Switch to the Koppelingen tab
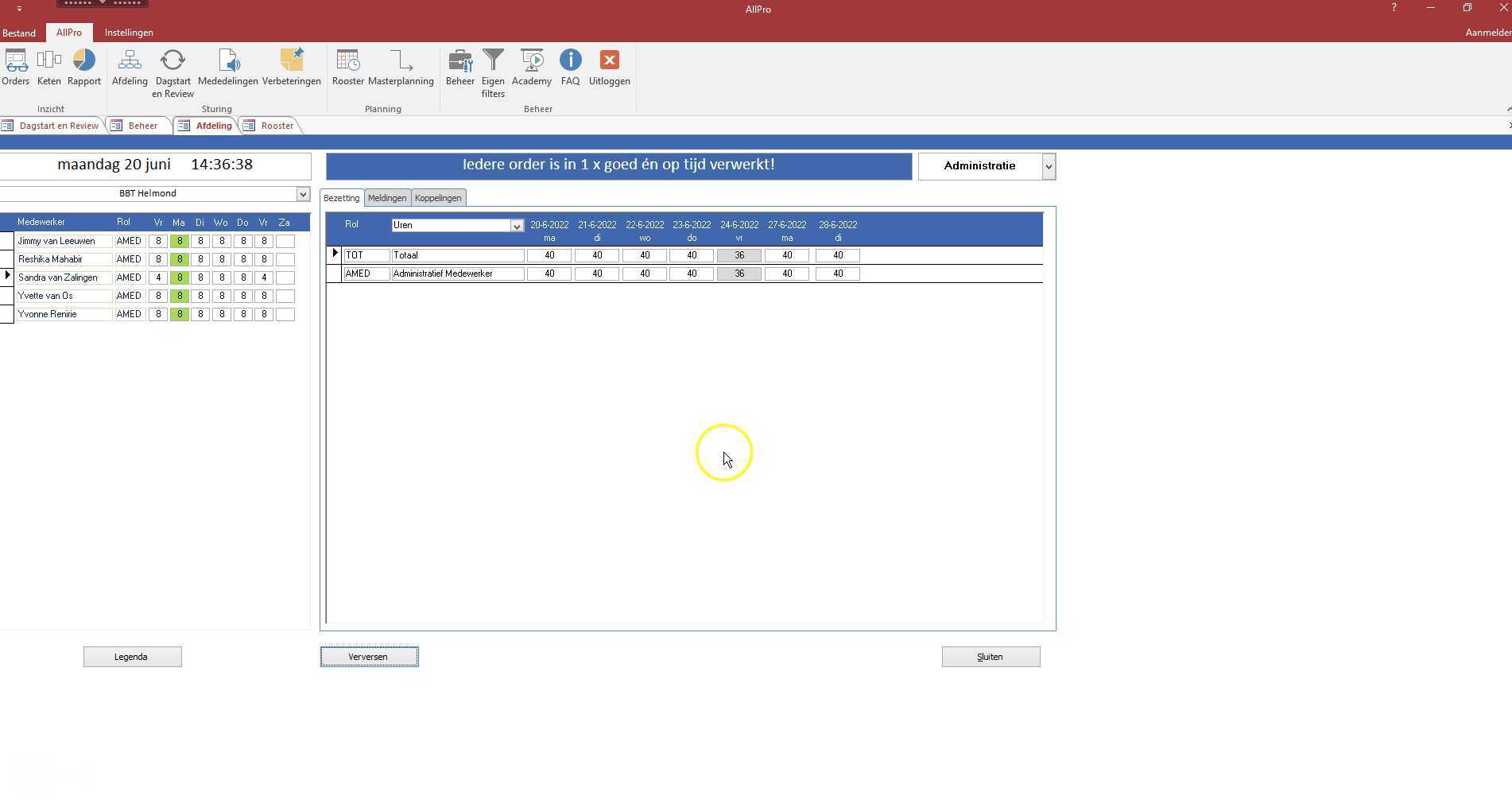 438,198
